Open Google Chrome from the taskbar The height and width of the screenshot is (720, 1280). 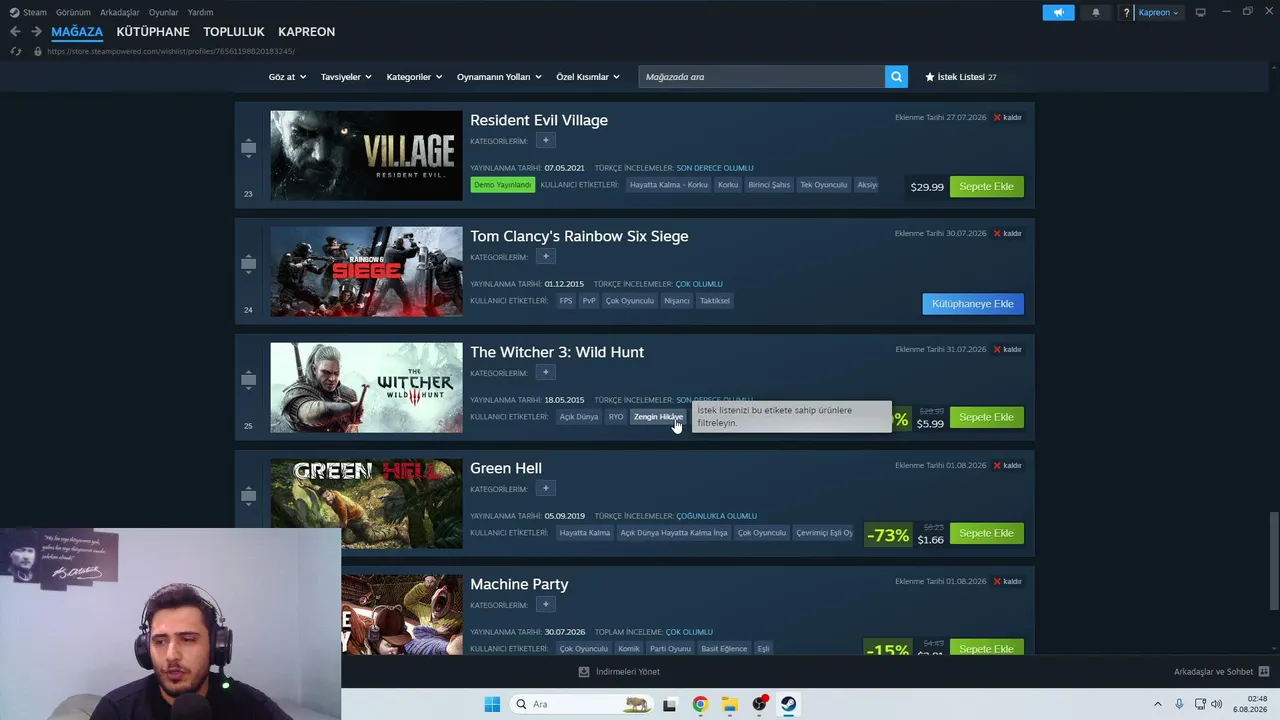click(x=700, y=704)
